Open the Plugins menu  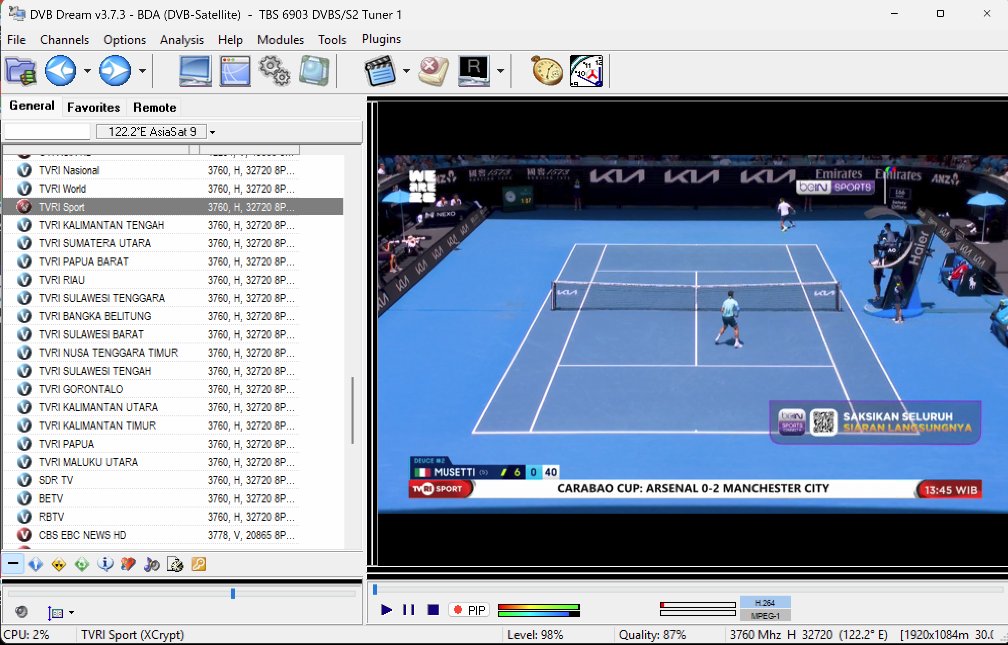point(381,39)
